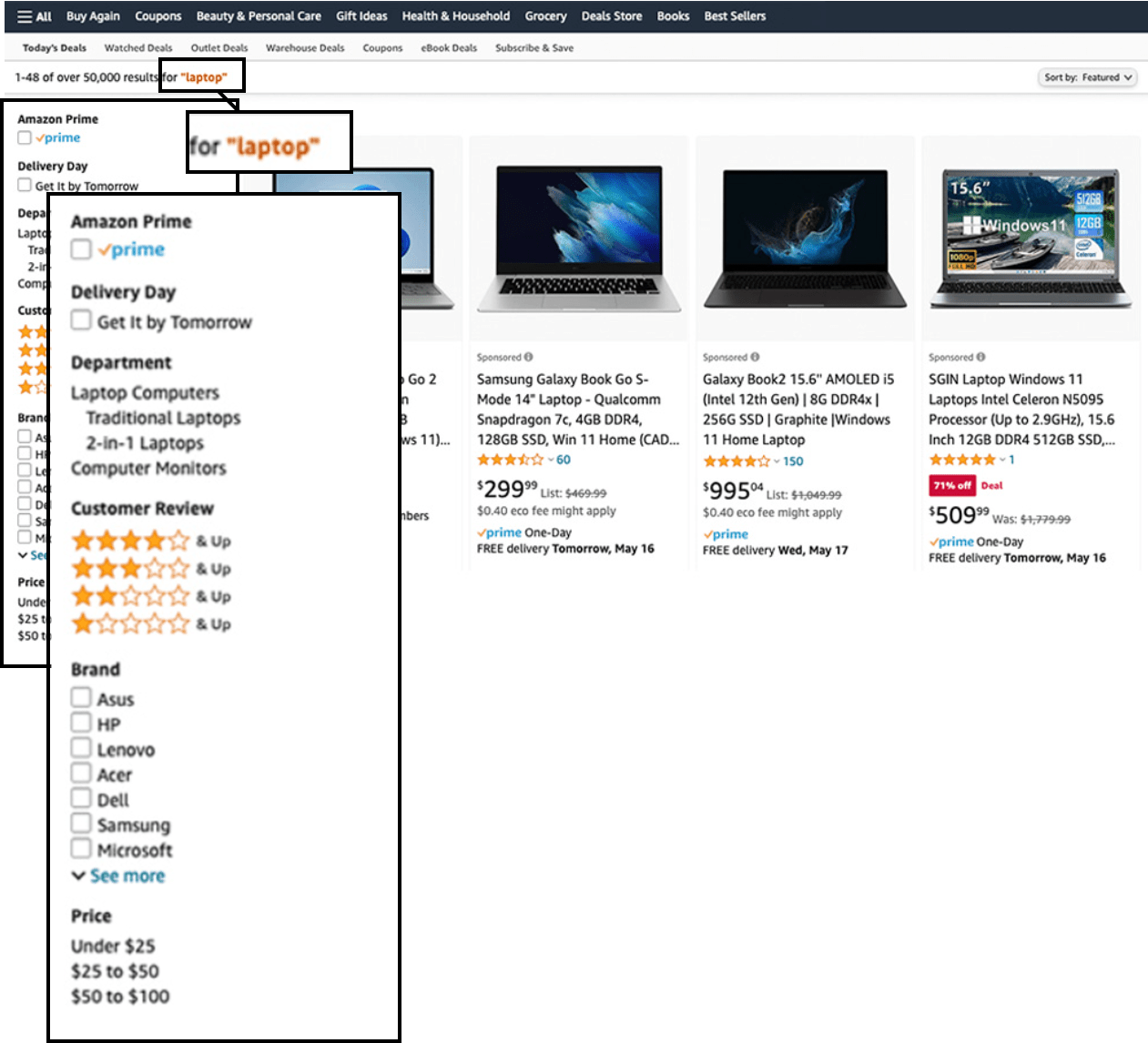The image size is (1148, 1043).
Task: Filter by 3 stars & Up rating
Action: coord(150,569)
